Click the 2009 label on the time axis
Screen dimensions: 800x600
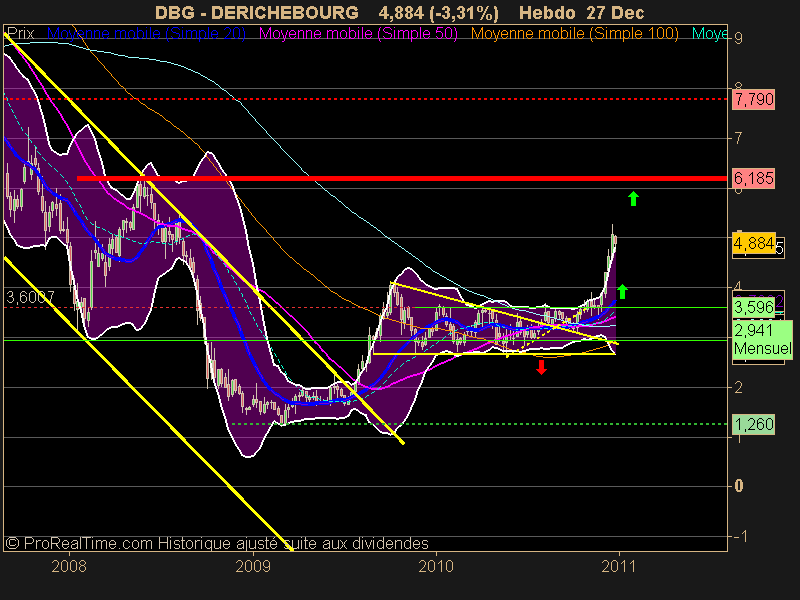(253, 566)
